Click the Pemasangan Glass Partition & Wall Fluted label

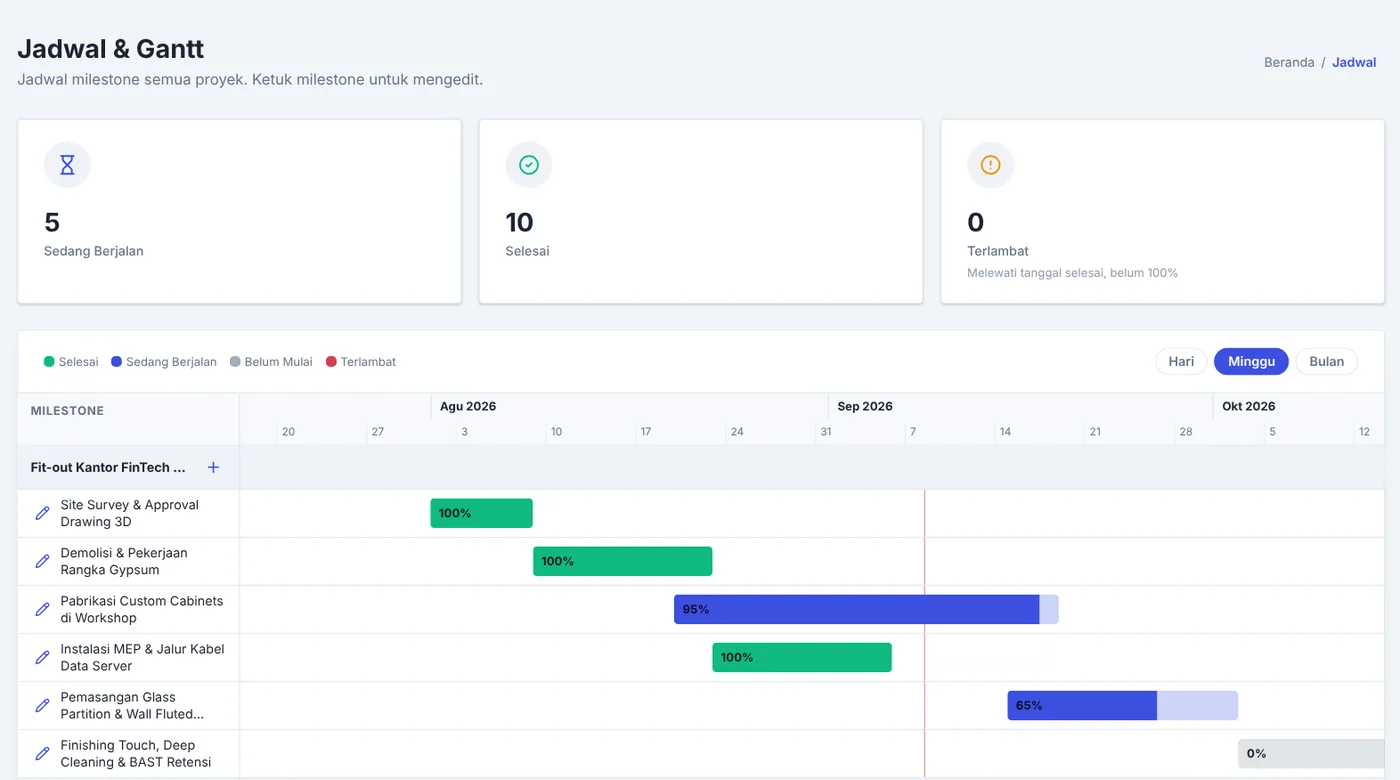(132, 705)
